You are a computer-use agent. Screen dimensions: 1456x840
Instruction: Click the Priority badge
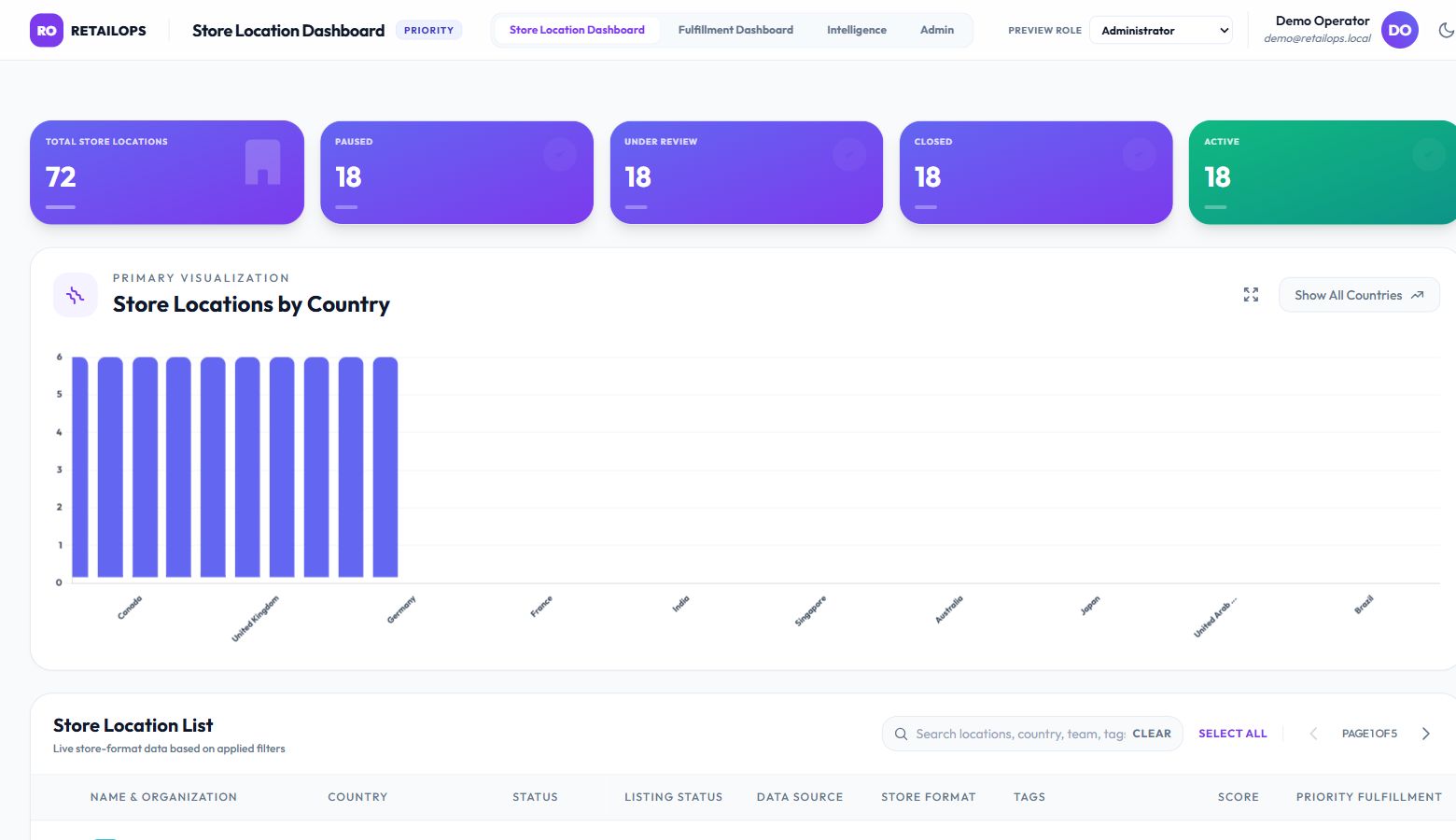tap(428, 31)
